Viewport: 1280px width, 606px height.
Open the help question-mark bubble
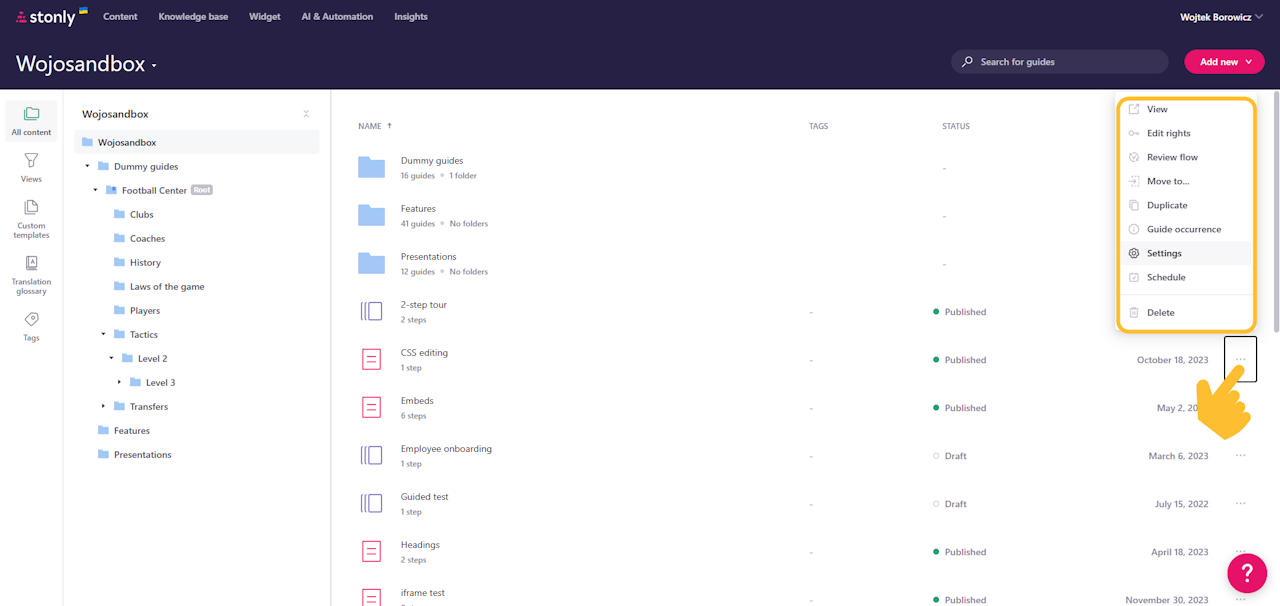1247,573
